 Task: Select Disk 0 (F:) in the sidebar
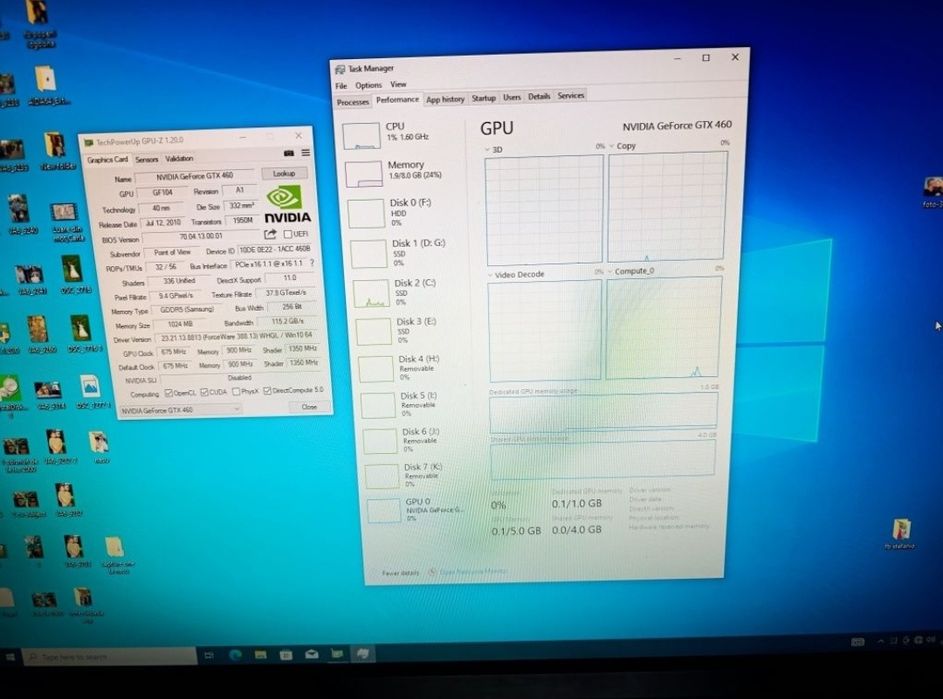click(407, 212)
